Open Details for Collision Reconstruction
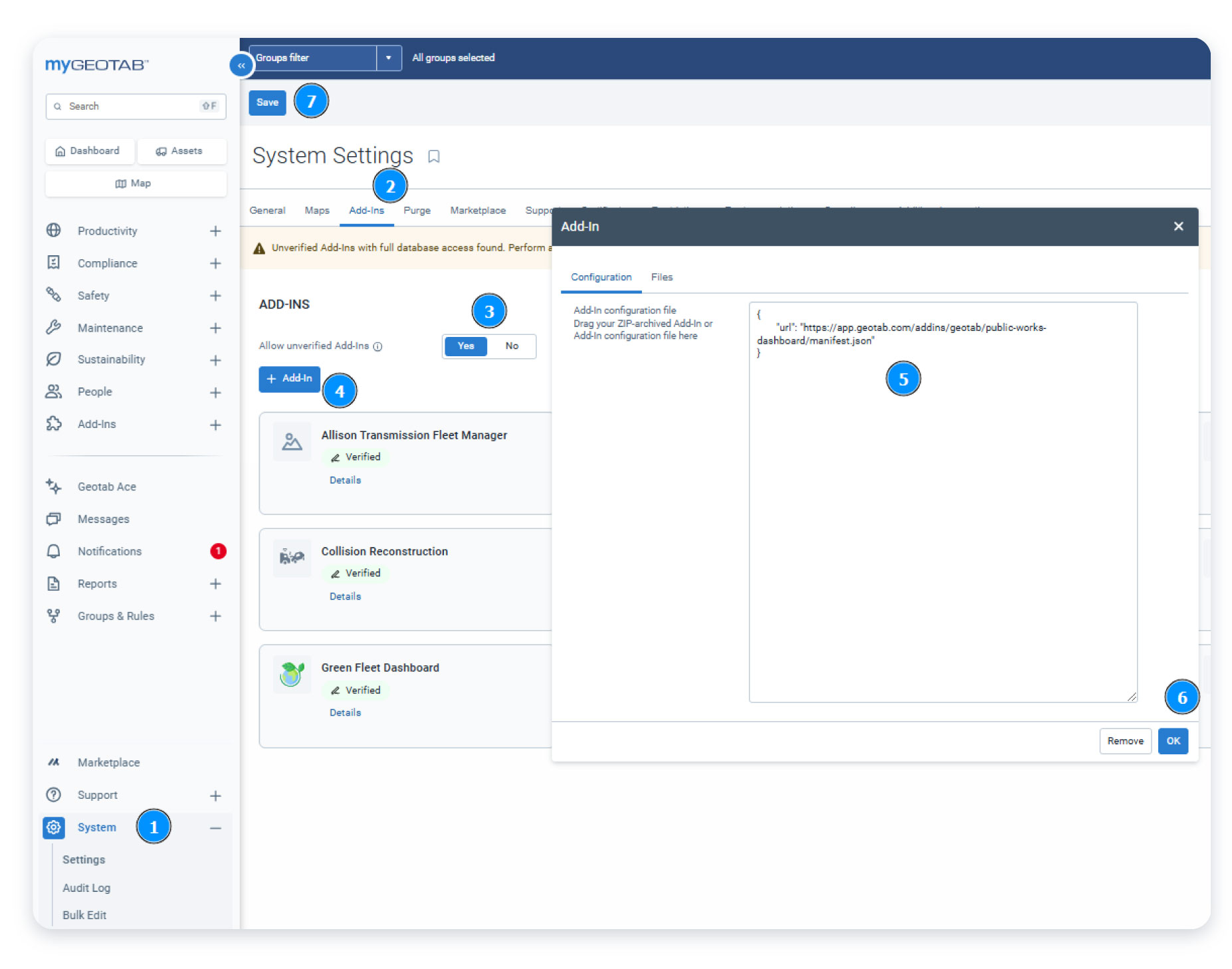1232x969 pixels. click(x=344, y=596)
